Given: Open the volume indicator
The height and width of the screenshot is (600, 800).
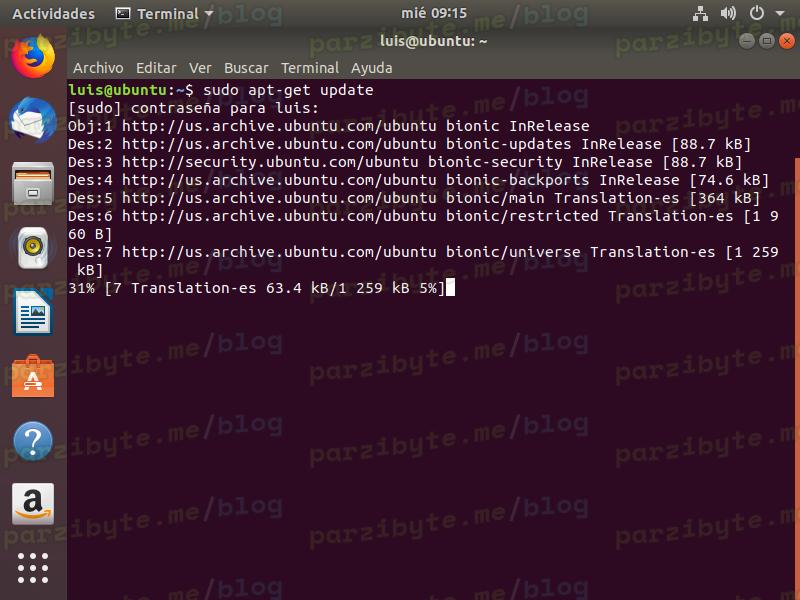Looking at the screenshot, I should 728,14.
